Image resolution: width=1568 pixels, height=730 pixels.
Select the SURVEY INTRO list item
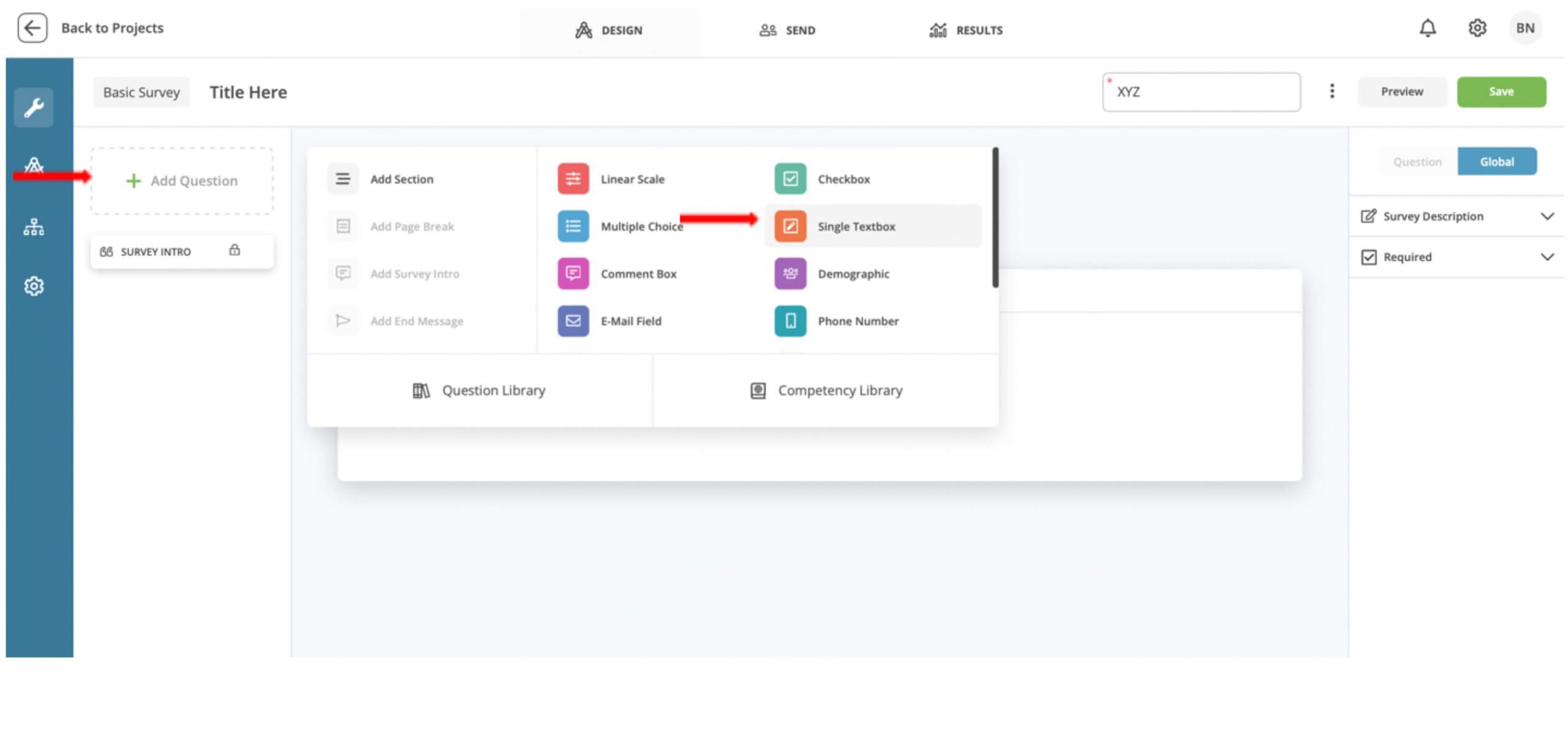pos(182,251)
